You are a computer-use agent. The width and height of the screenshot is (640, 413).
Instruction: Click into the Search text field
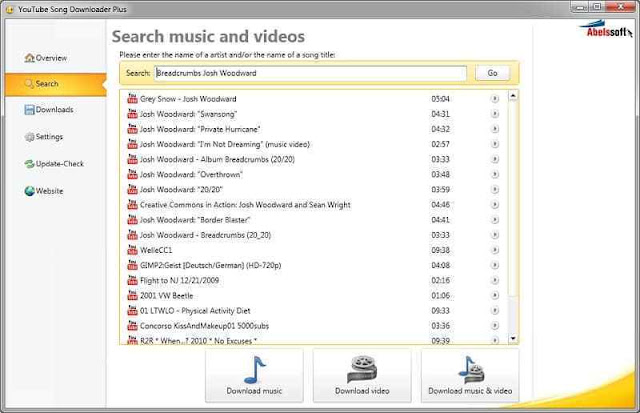click(311, 73)
